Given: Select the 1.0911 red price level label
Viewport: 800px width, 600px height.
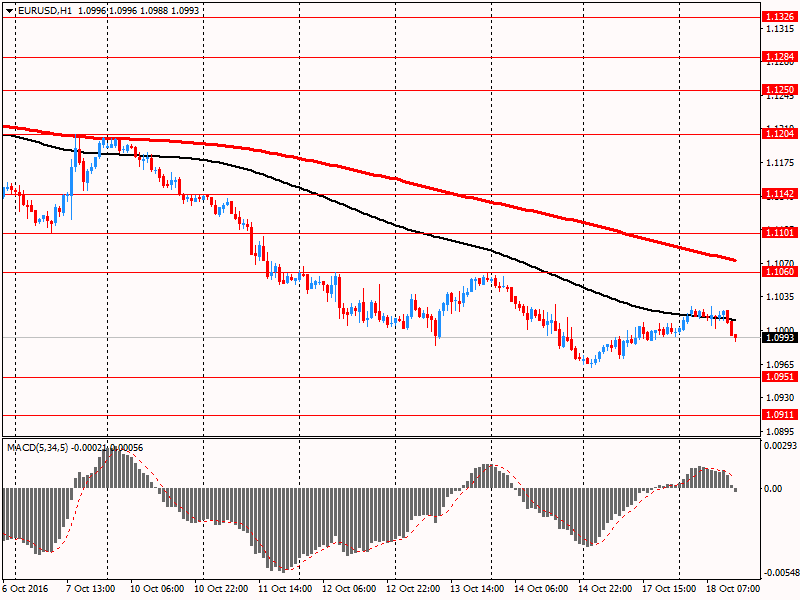Looking at the screenshot, I should tap(780, 415).
